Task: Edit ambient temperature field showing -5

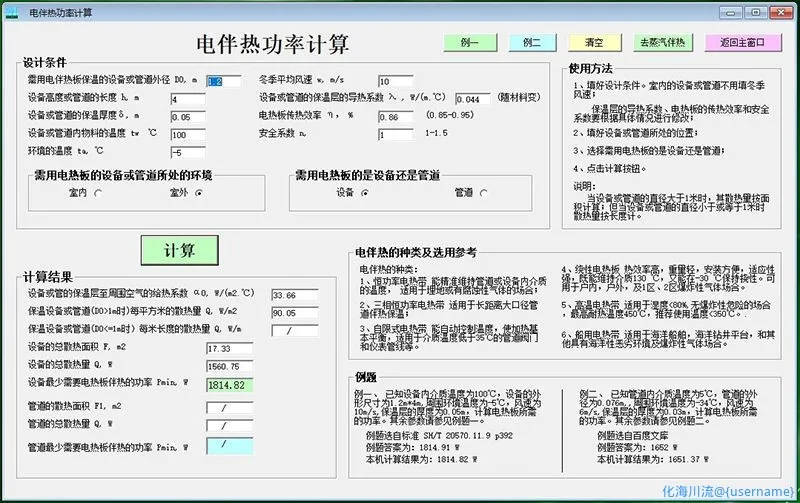Action: 188,153
